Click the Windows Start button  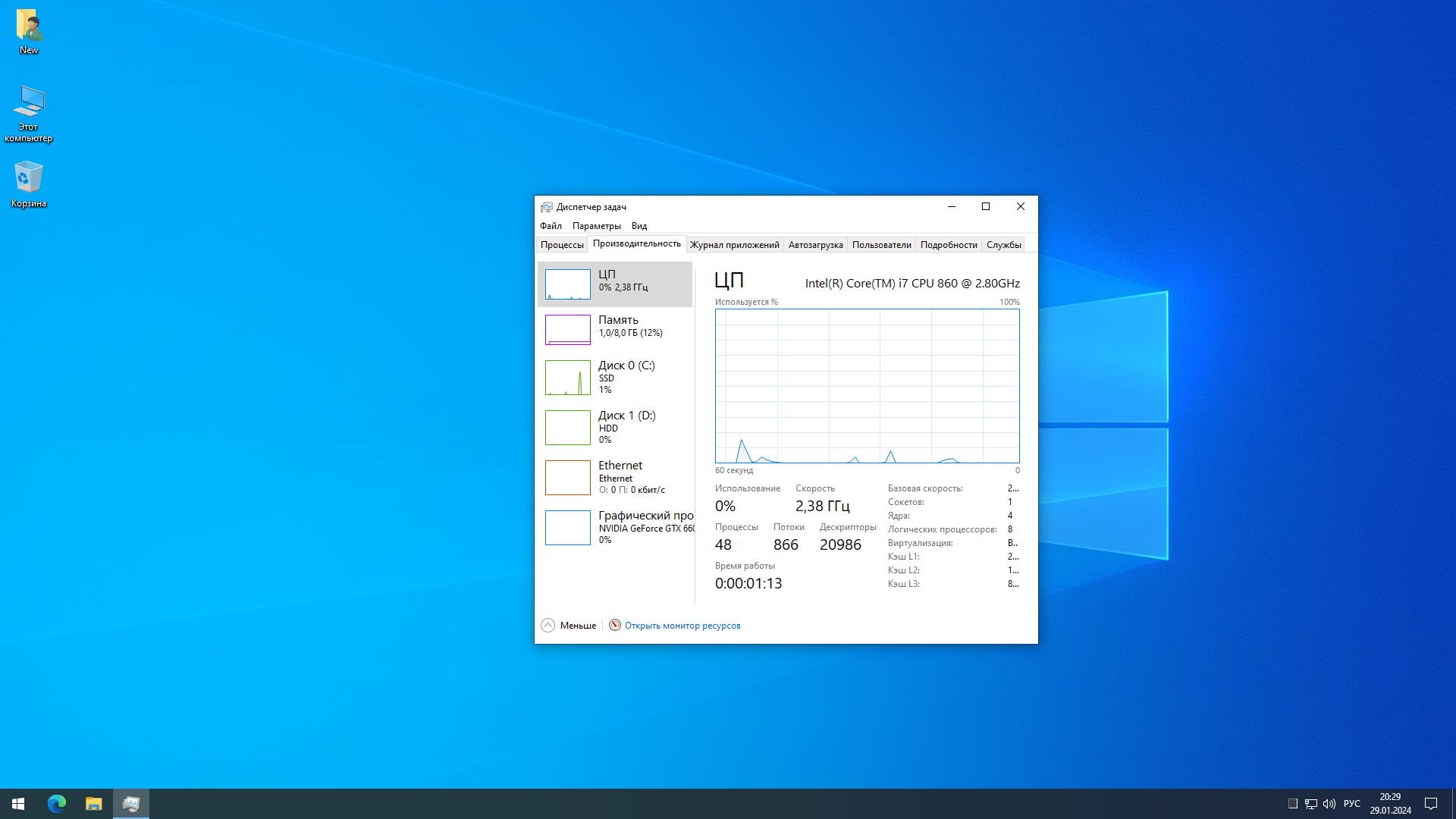(x=18, y=804)
